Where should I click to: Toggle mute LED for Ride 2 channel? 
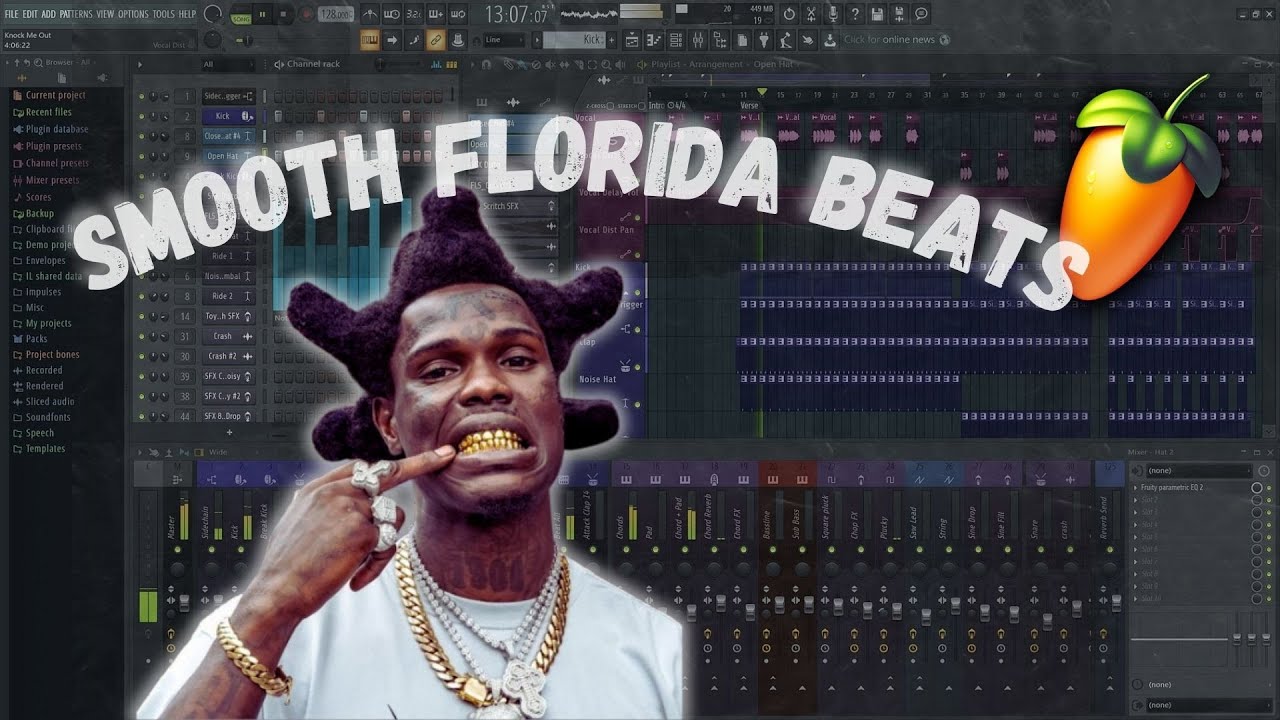pos(141,297)
